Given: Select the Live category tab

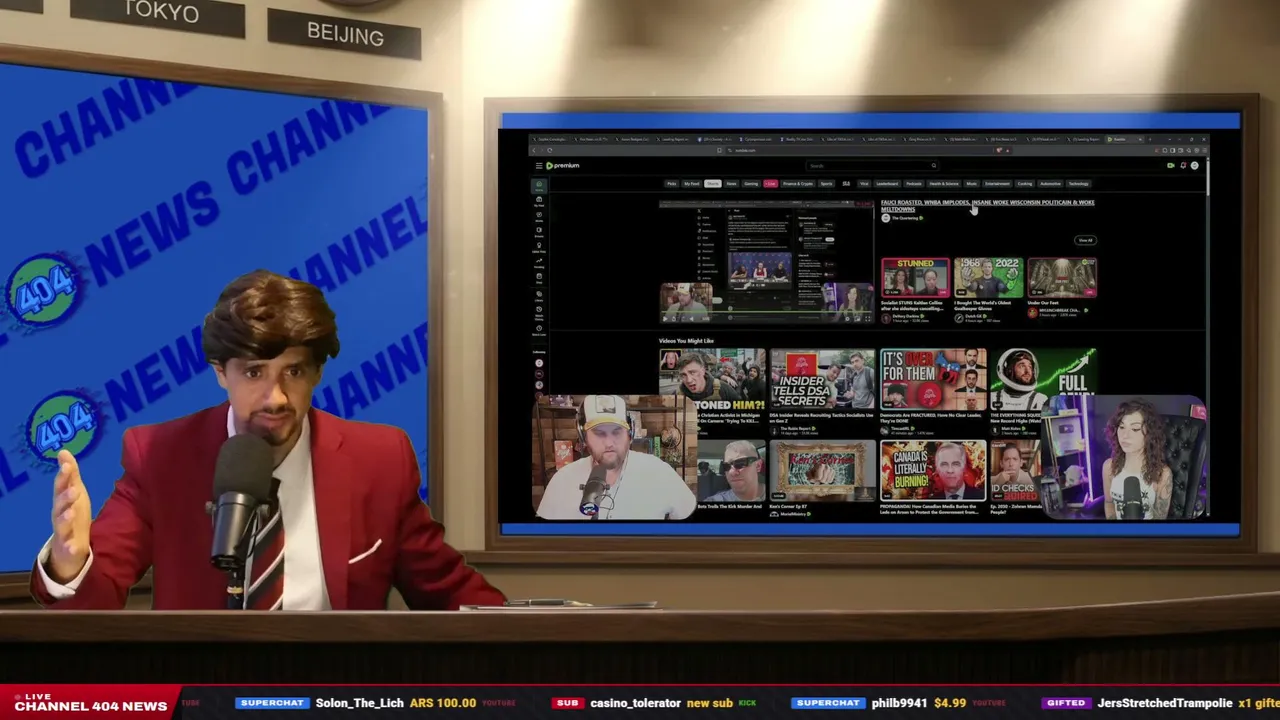Looking at the screenshot, I should coord(771,184).
